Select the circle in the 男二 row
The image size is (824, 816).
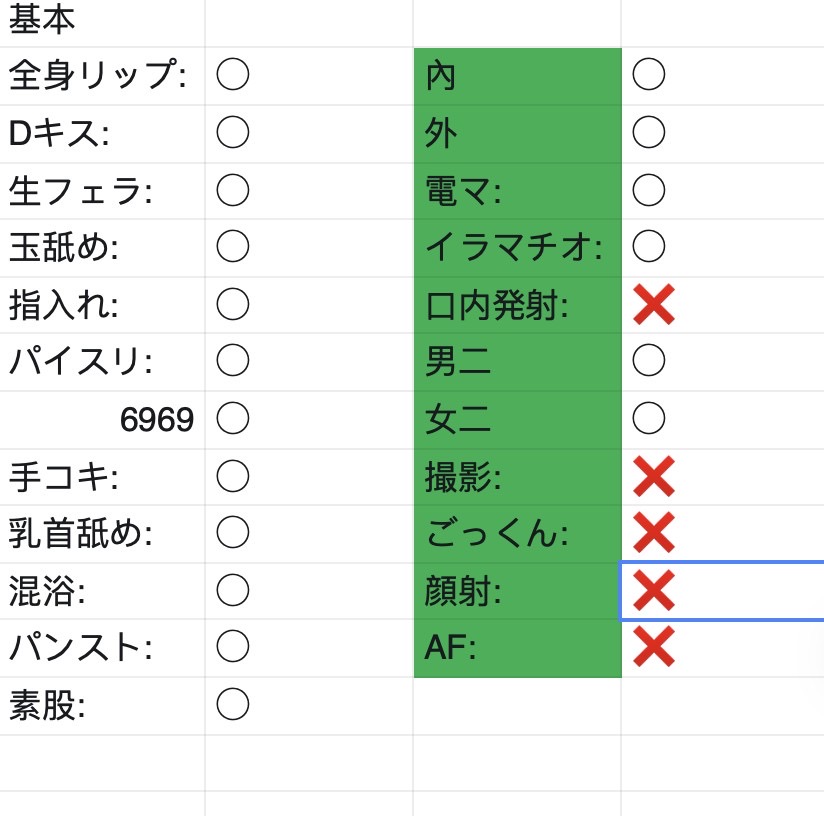pos(648,360)
